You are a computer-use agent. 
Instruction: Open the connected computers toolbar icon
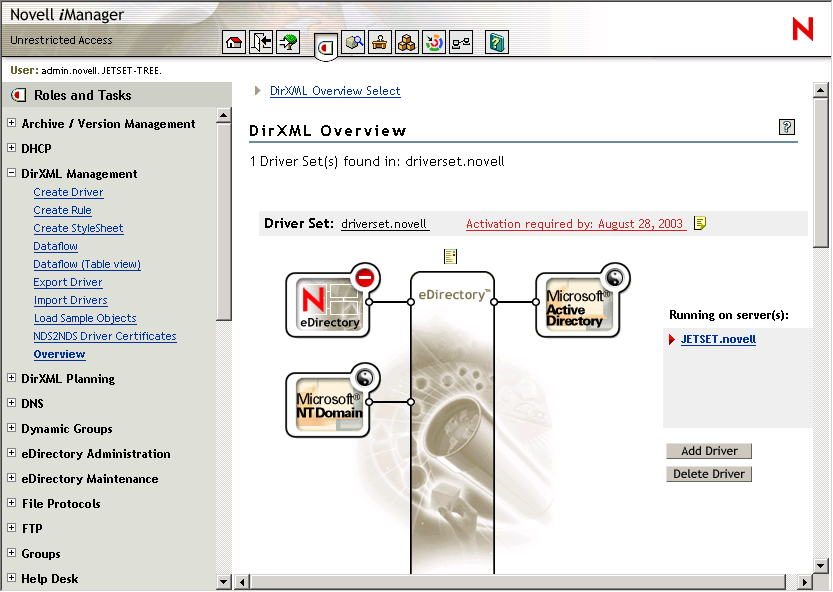coord(461,42)
